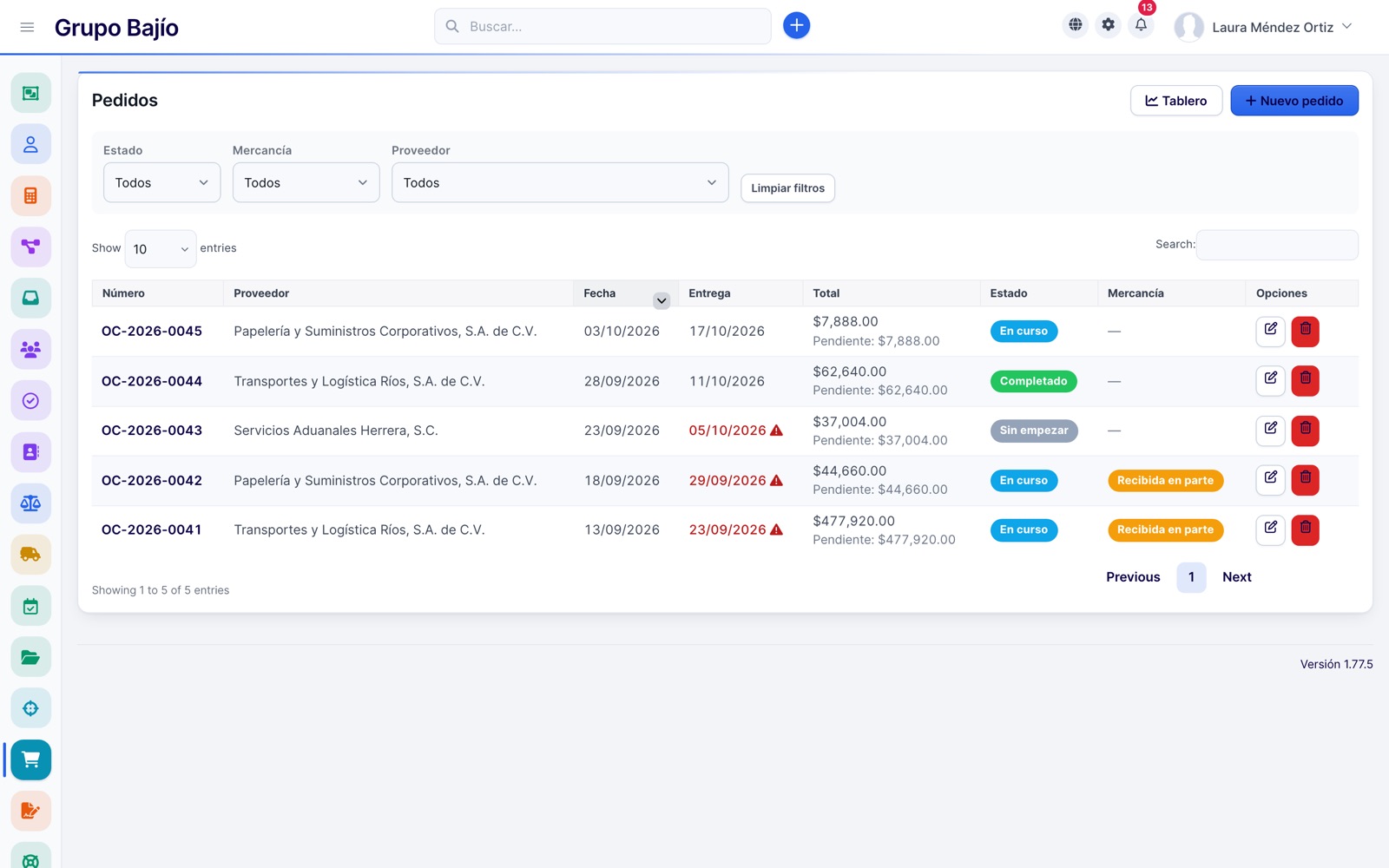Open the notifications bell

(1142, 25)
